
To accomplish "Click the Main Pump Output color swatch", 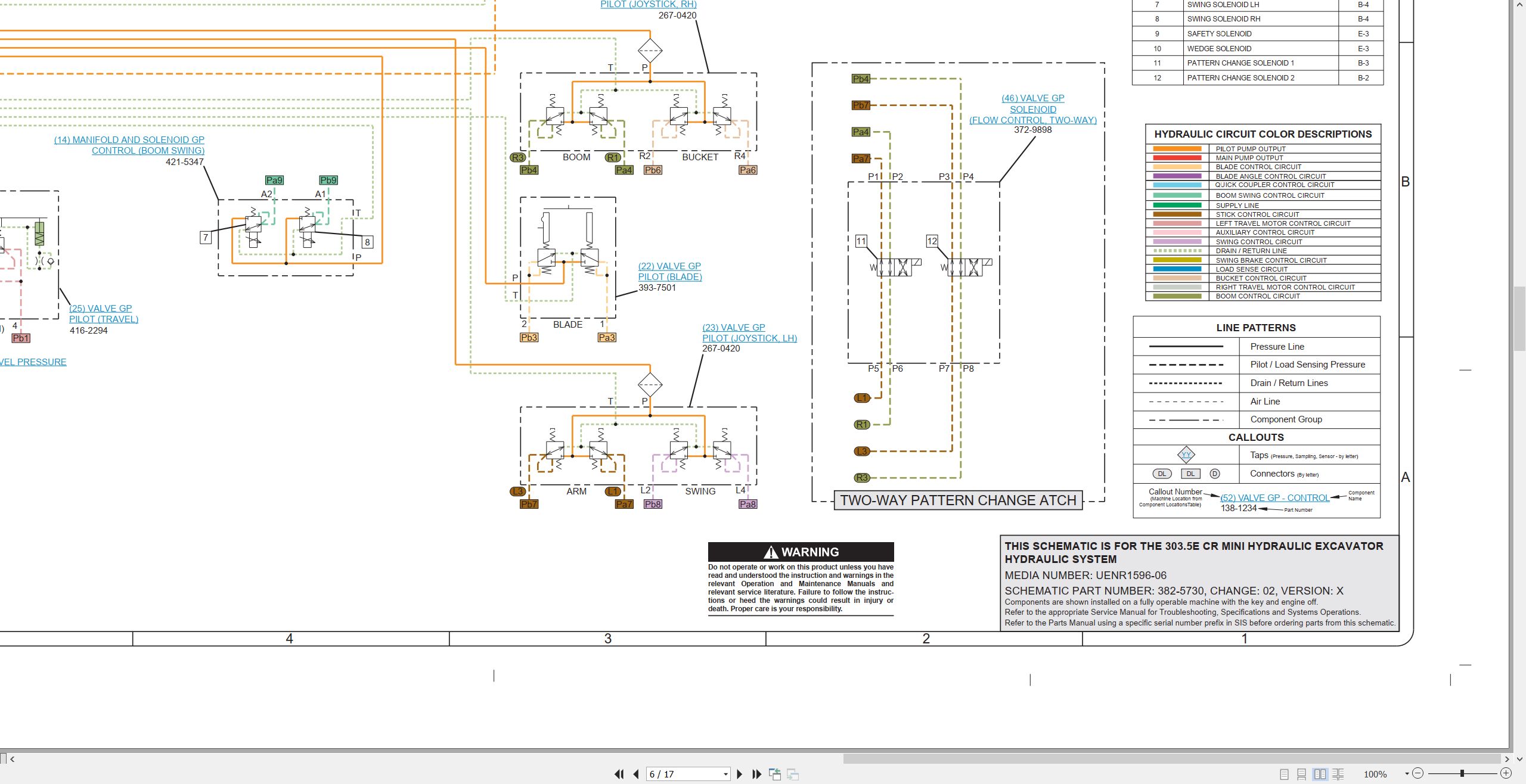I will [x=1177, y=158].
